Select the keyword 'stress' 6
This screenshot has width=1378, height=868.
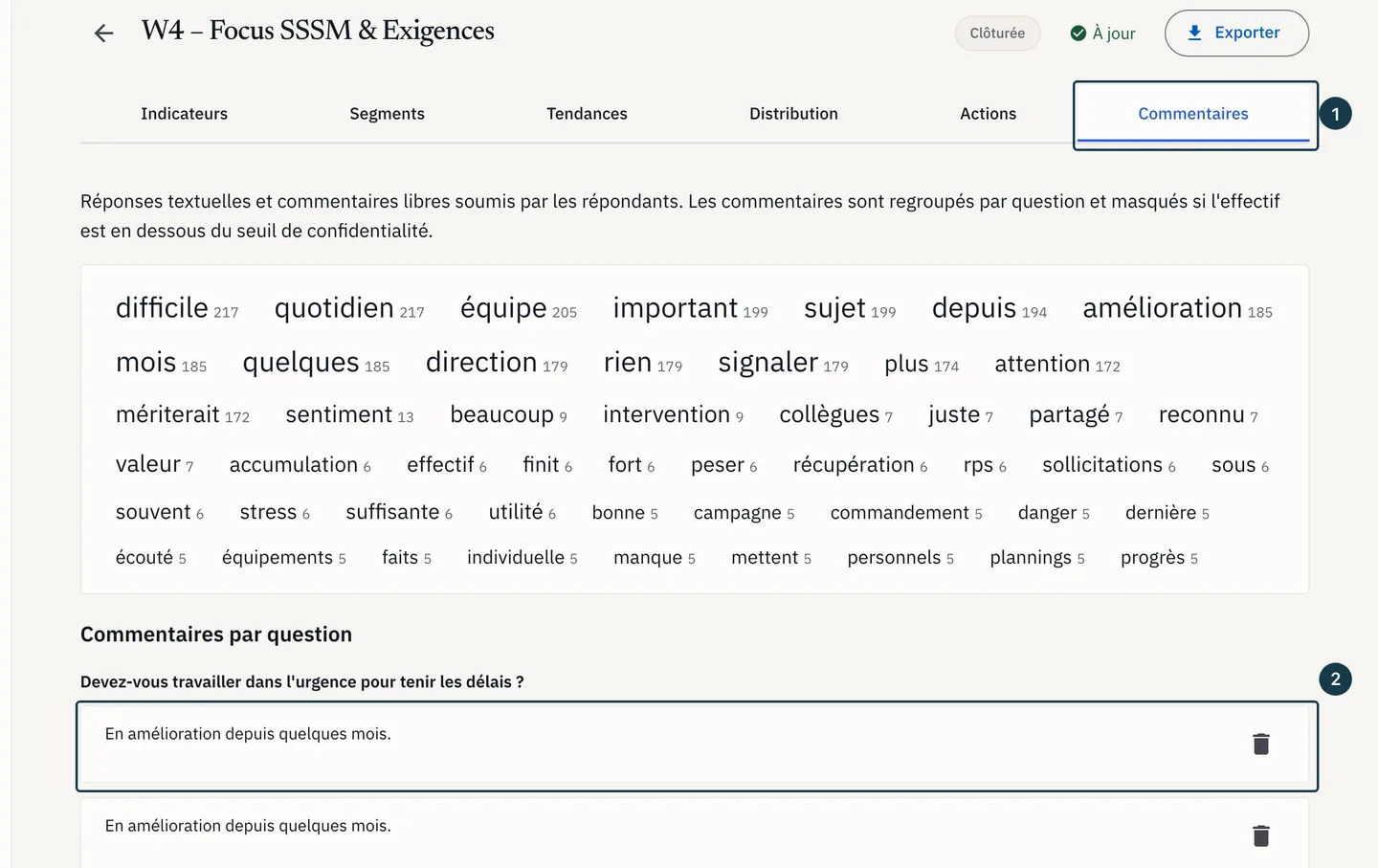point(275,512)
